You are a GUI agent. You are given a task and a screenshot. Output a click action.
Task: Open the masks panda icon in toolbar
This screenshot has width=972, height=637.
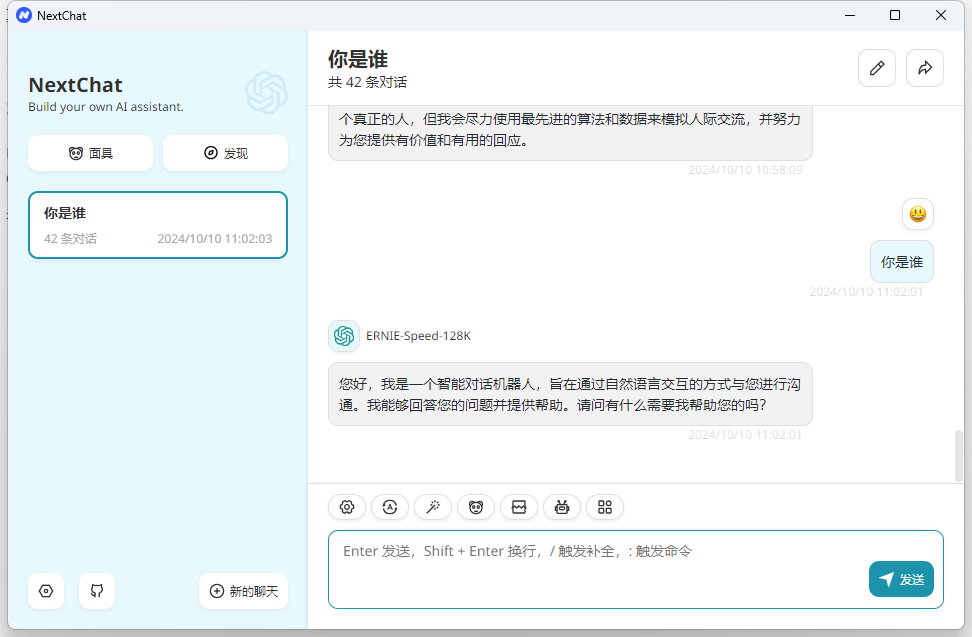coord(475,507)
